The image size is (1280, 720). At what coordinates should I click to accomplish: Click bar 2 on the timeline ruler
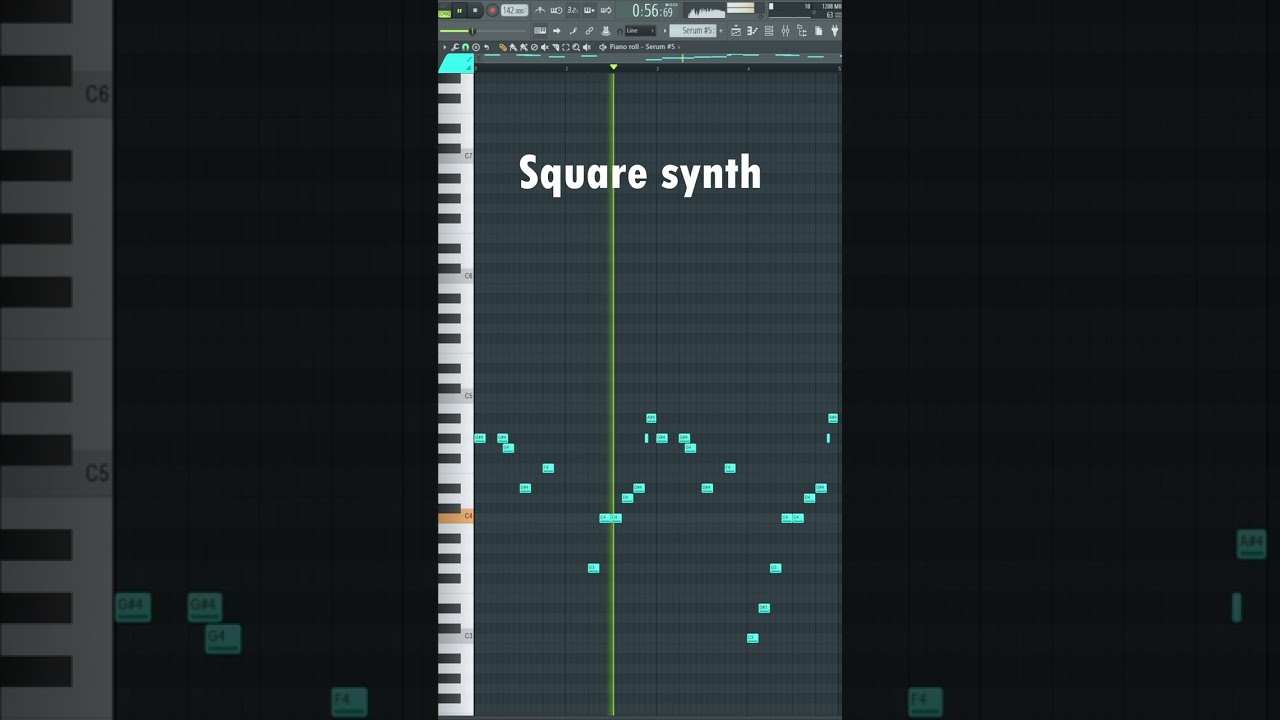tap(566, 68)
